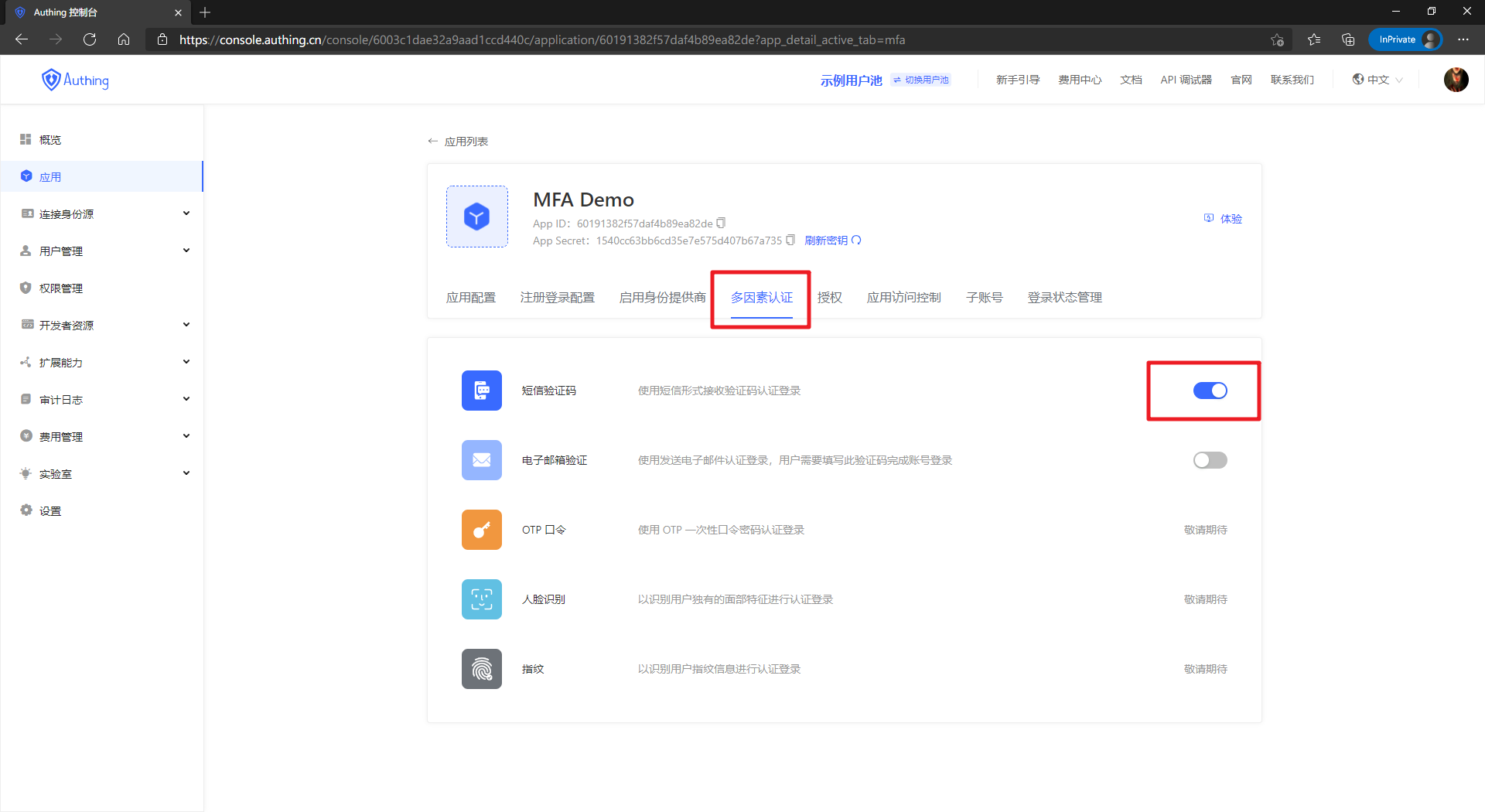Add this page to favorites using the star icon
Viewport: 1485px width, 812px height.
tap(1277, 39)
